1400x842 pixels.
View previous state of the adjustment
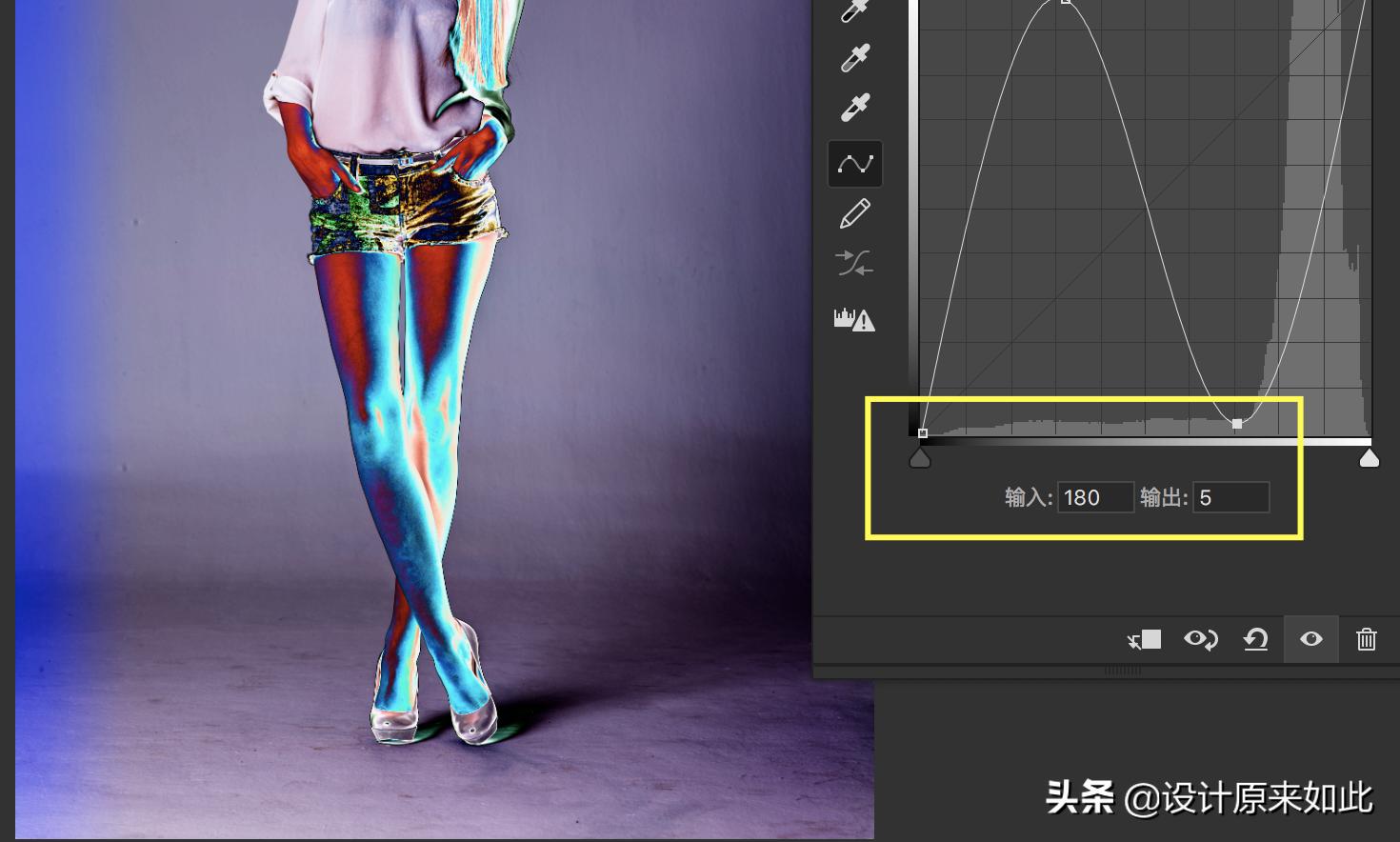[1200, 639]
